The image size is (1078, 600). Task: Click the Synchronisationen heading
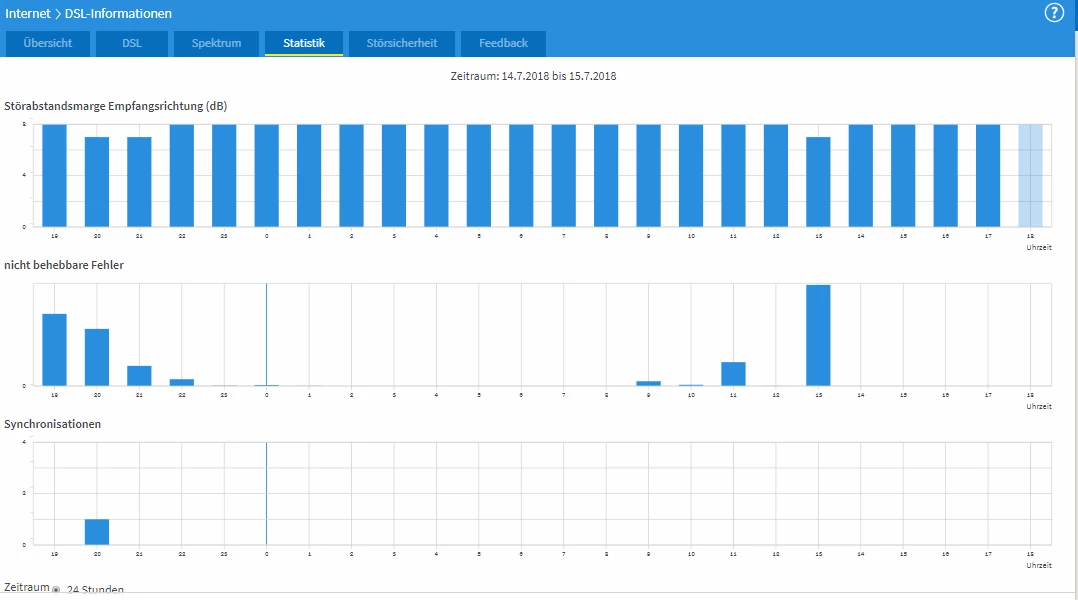click(x=52, y=424)
